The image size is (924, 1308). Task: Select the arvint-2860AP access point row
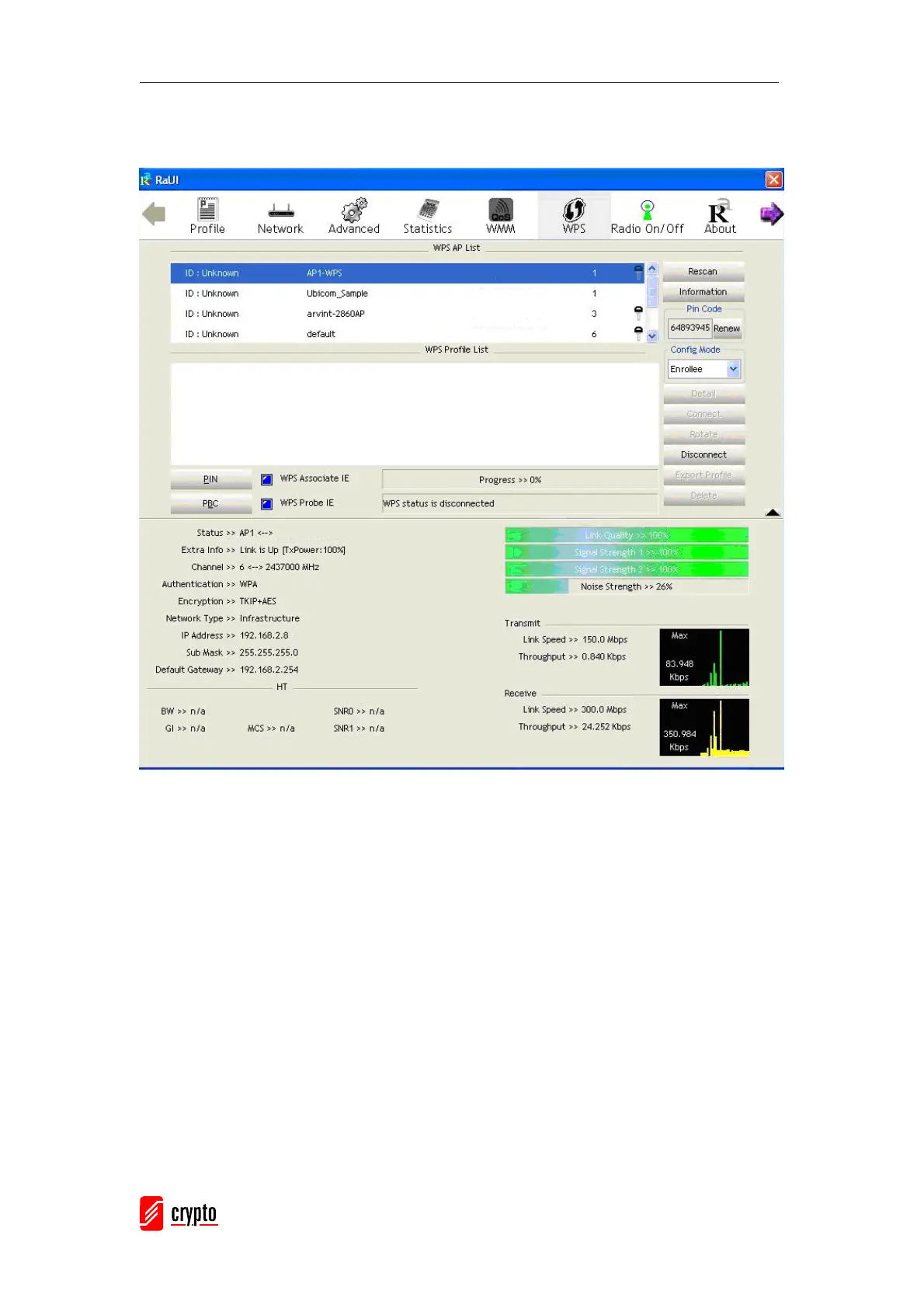pos(408,313)
